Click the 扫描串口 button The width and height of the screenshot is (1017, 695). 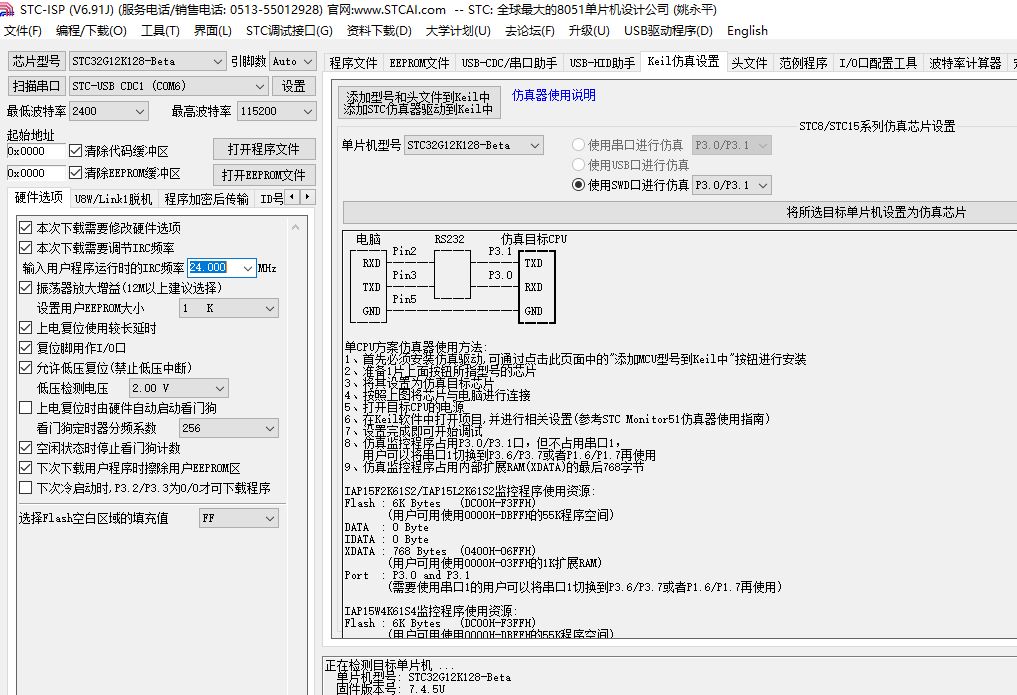(x=36, y=86)
